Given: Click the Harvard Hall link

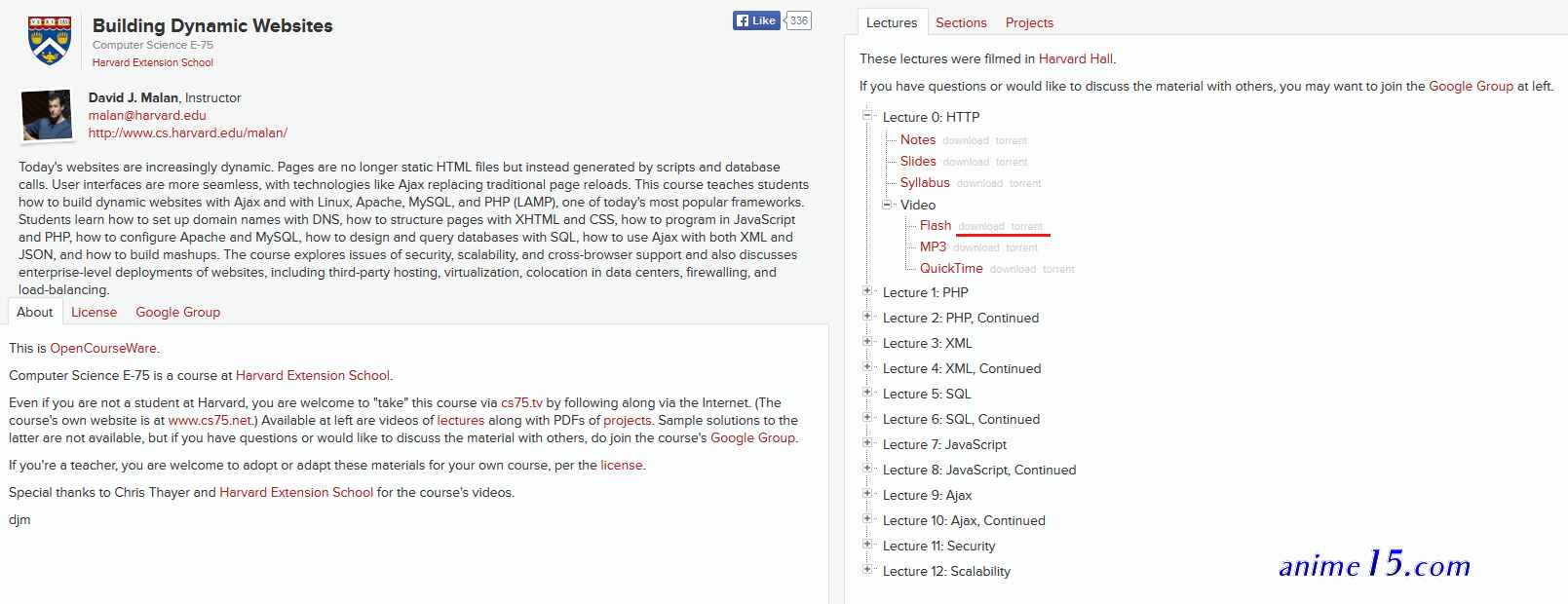Looking at the screenshot, I should pos(1076,58).
